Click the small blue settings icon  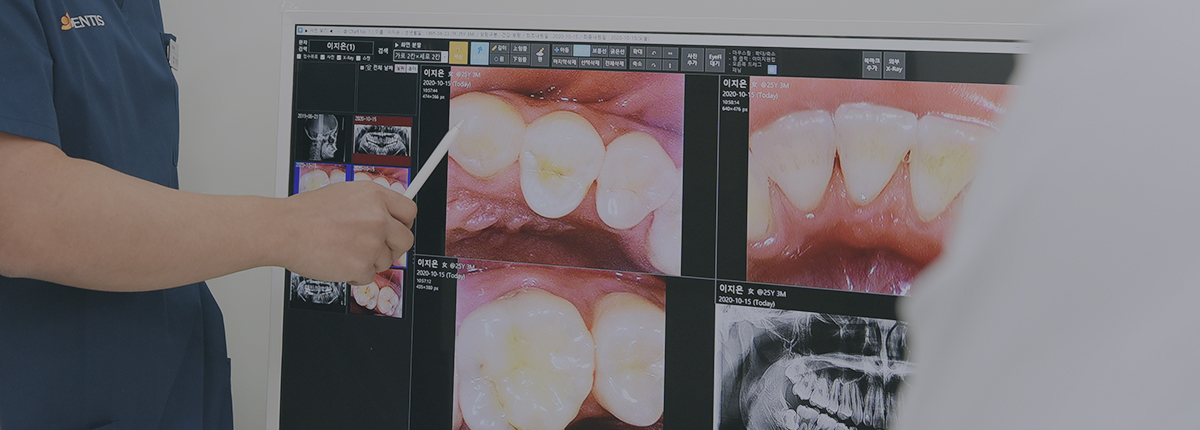[x=771, y=69]
